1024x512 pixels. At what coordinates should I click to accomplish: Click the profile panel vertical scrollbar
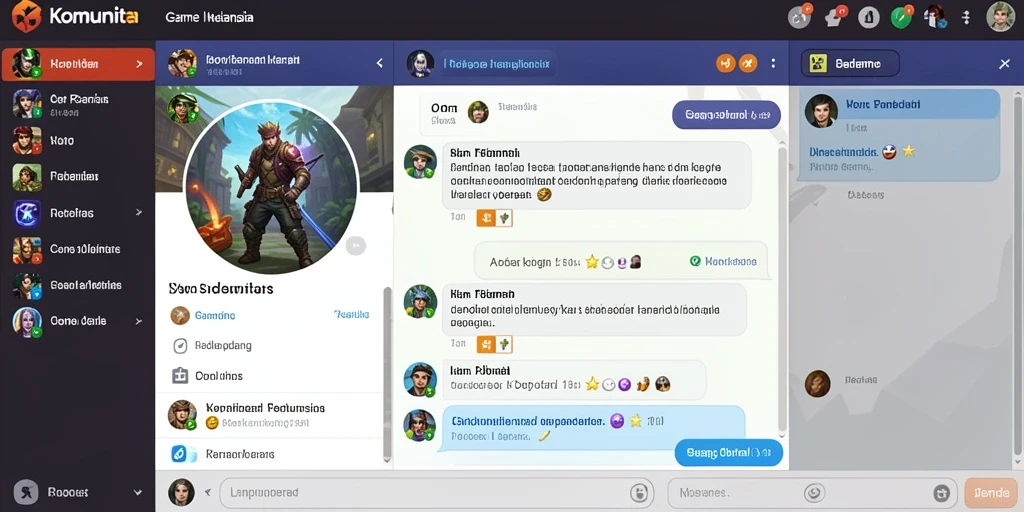pyautogui.click(x=387, y=374)
